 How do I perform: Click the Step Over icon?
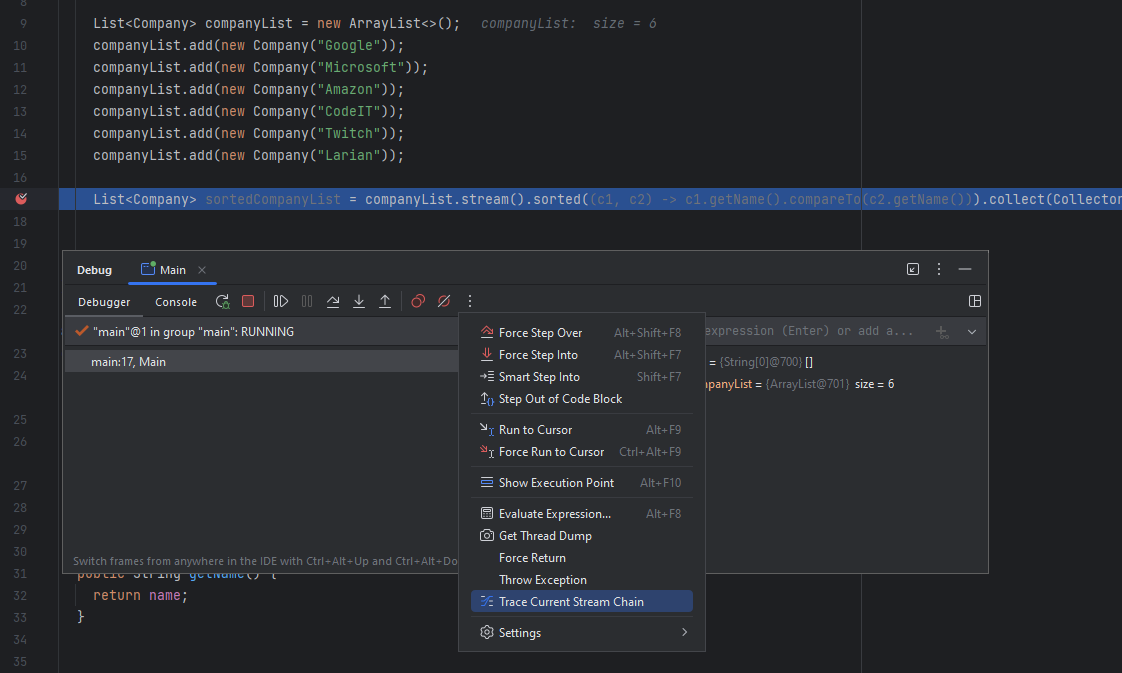333,301
